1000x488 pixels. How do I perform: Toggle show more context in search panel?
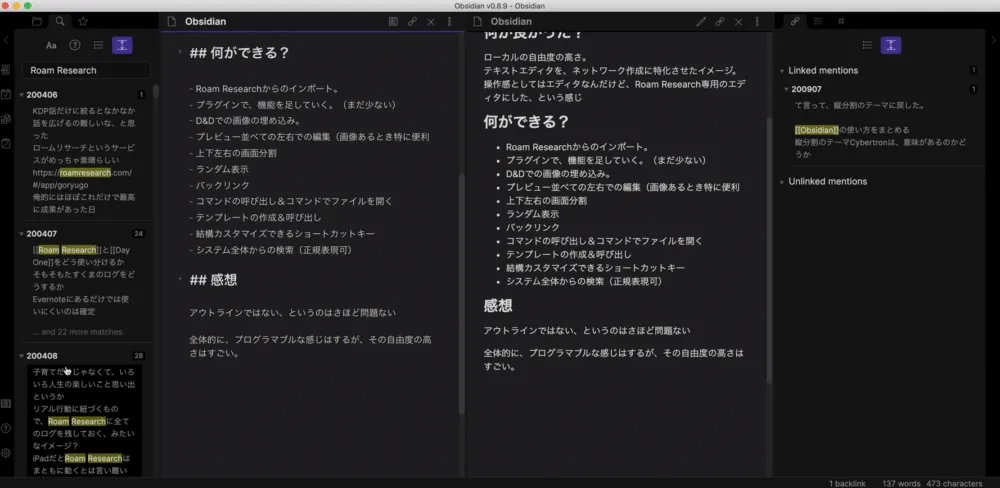pyautogui.click(x=122, y=45)
